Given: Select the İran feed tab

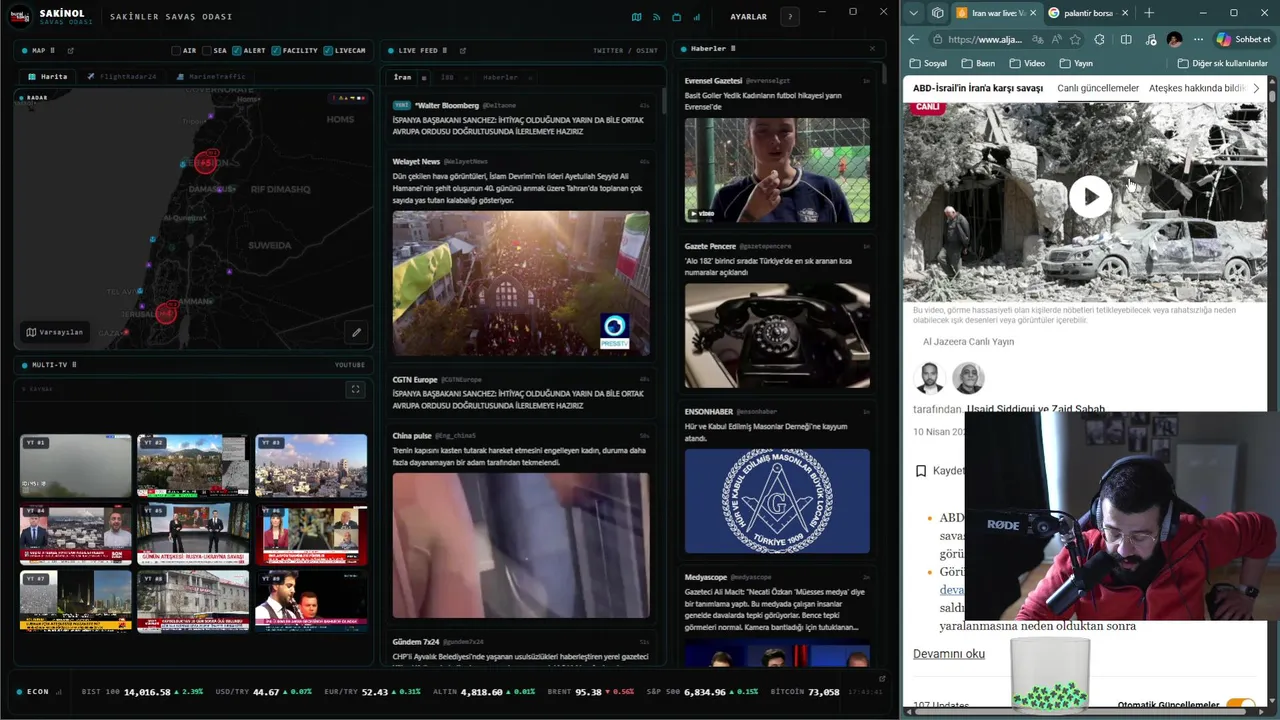Looking at the screenshot, I should click(x=402, y=77).
